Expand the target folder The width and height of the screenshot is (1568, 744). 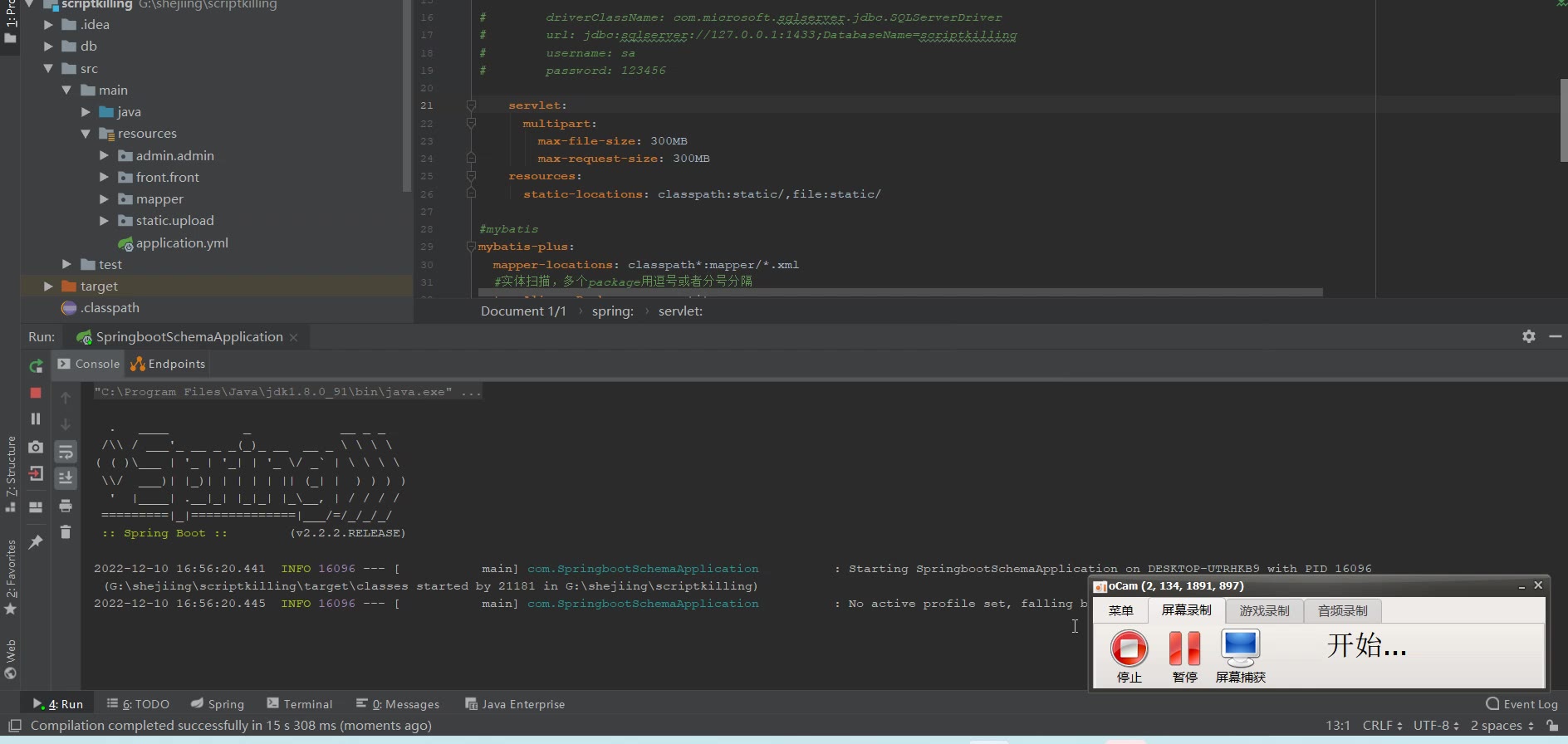[x=48, y=286]
